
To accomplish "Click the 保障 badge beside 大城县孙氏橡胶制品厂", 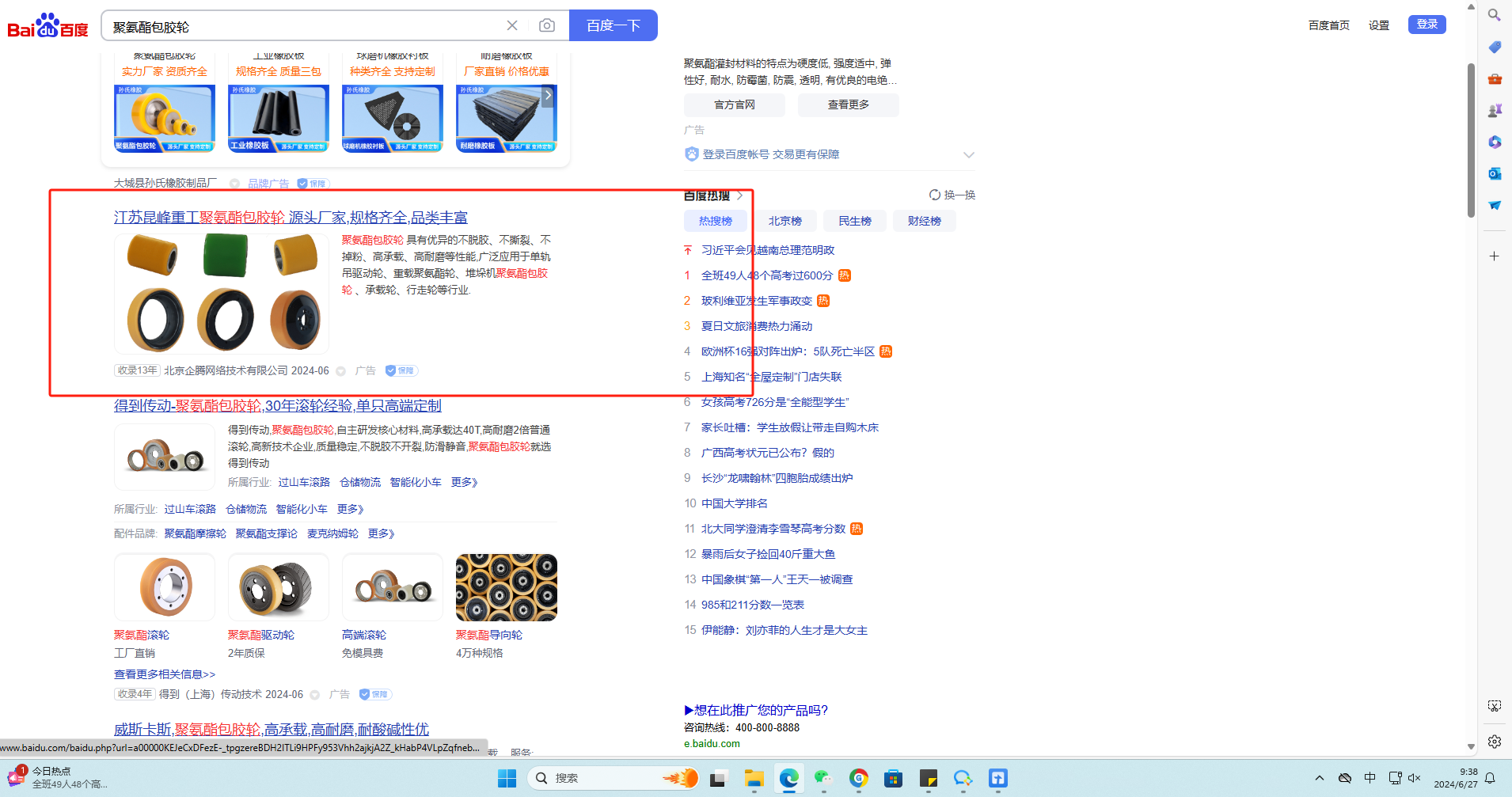I will coord(313,184).
